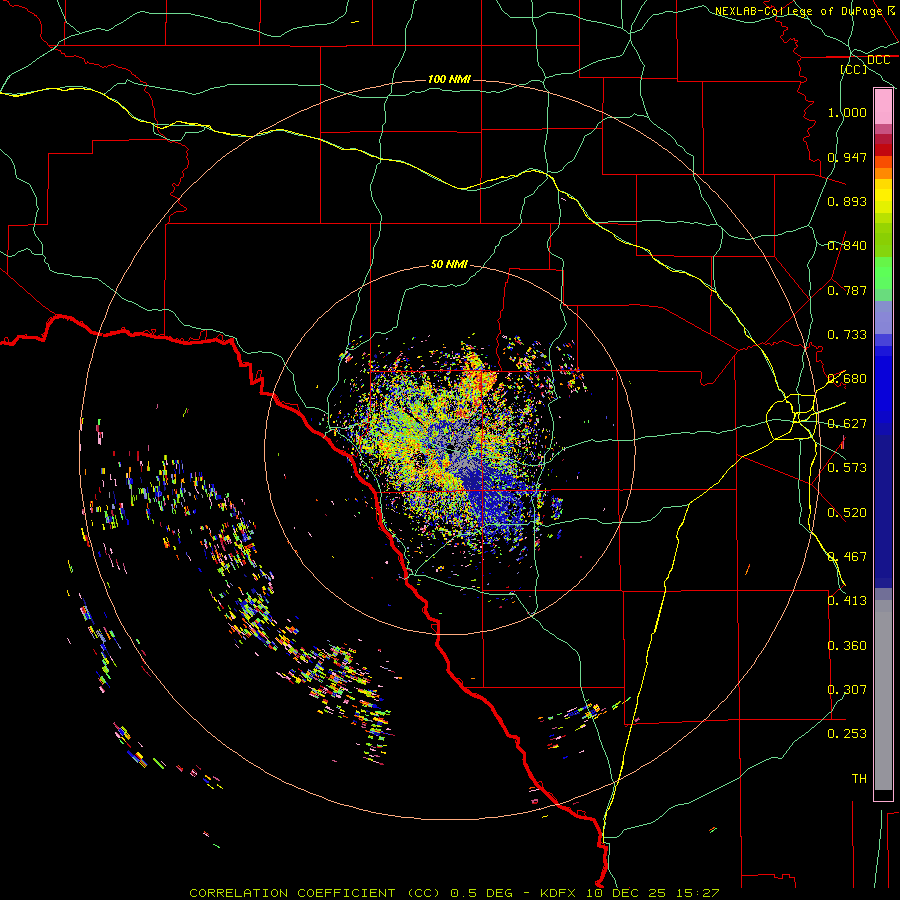Screen dimensions: 900x900
Task: Click the [CC] units label
Action: coord(854,69)
